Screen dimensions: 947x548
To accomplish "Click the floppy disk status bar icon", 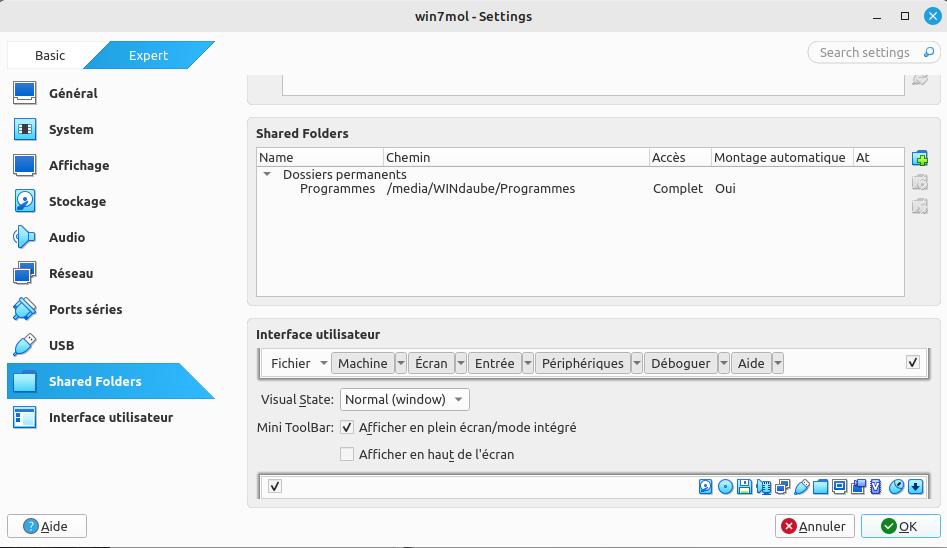I will pyautogui.click(x=744, y=487).
